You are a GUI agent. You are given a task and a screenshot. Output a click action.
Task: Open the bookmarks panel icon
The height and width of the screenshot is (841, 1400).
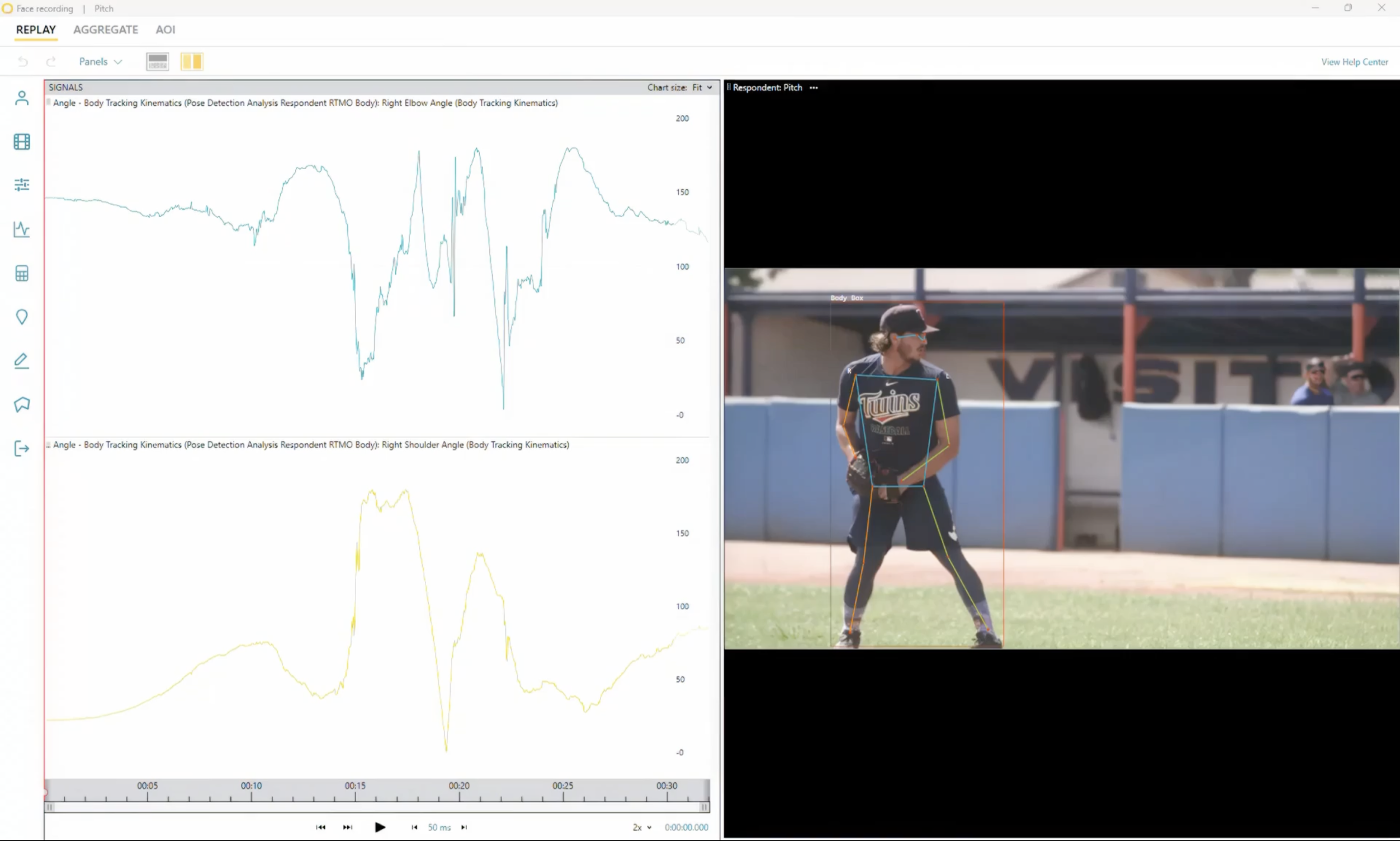tap(21, 404)
